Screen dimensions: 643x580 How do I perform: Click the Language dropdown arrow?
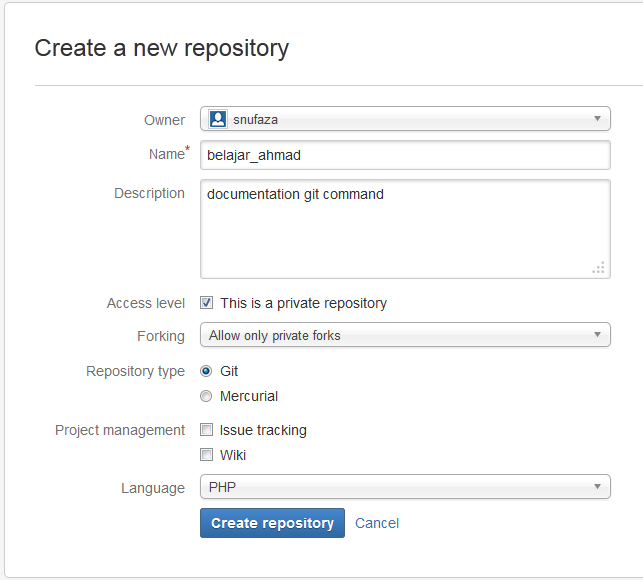click(597, 487)
